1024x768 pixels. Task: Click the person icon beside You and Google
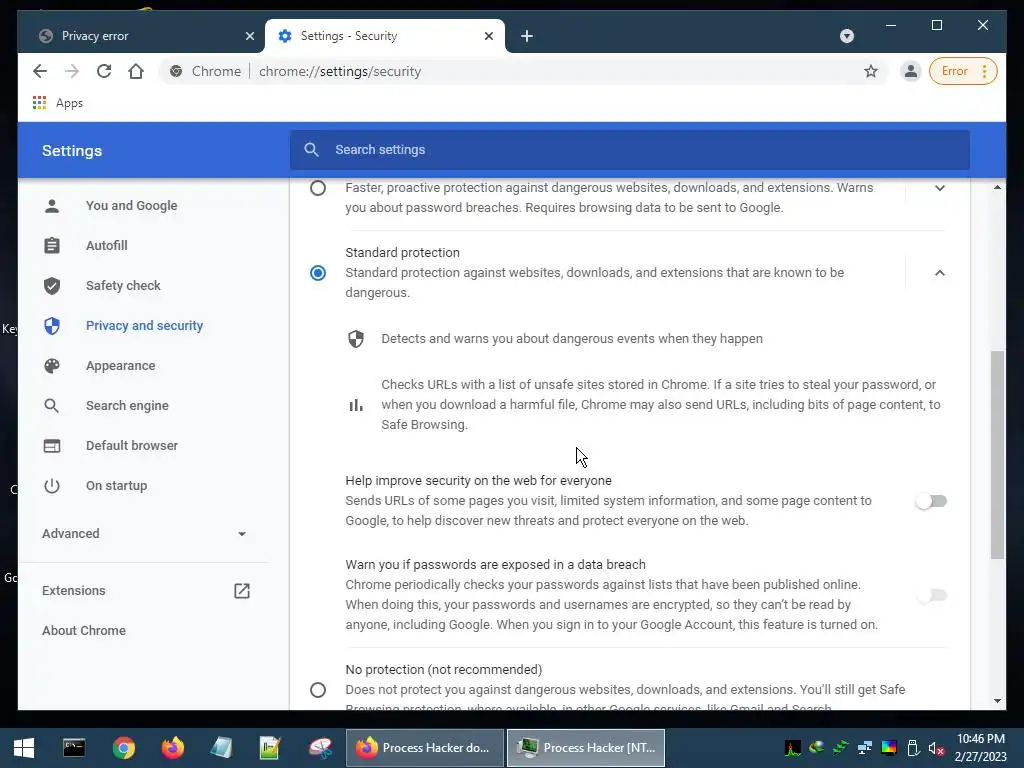[x=52, y=206]
